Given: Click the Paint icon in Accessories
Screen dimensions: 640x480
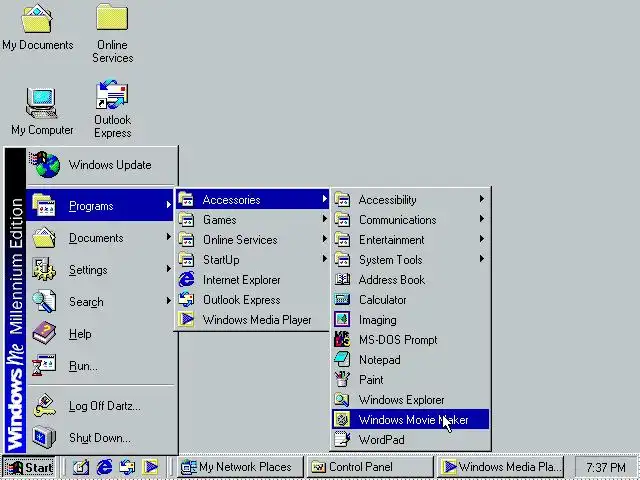Looking at the screenshot, I should [x=342, y=379].
